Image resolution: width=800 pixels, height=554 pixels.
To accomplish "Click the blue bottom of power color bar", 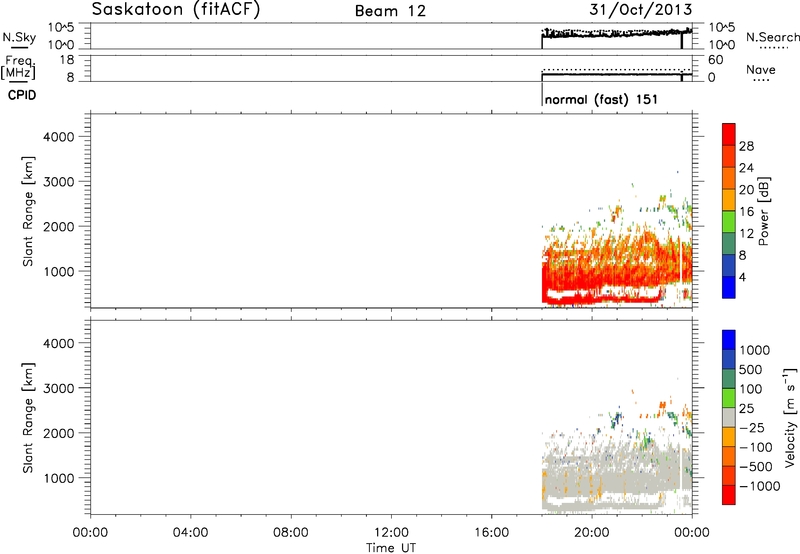I will click(729, 287).
